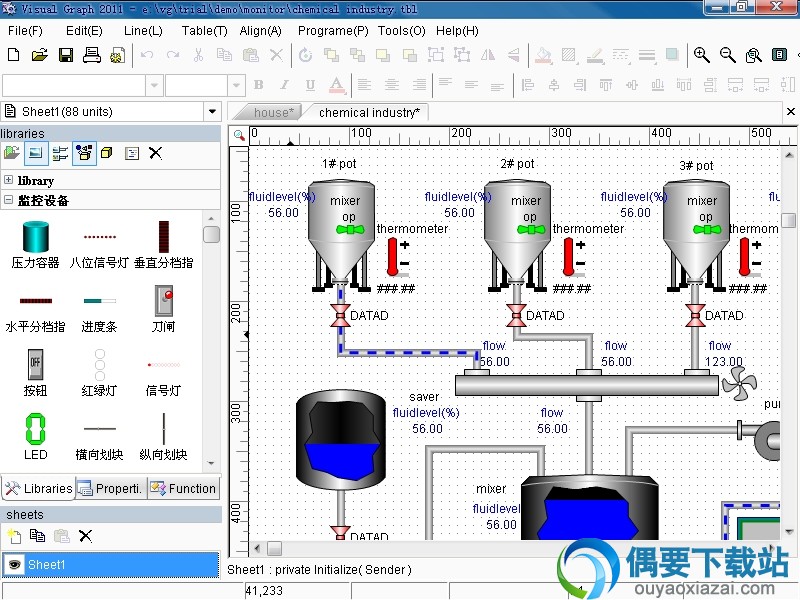Image resolution: width=800 pixels, height=600 pixels.
Task: Toggle Italic text formatting
Action: click(284, 85)
